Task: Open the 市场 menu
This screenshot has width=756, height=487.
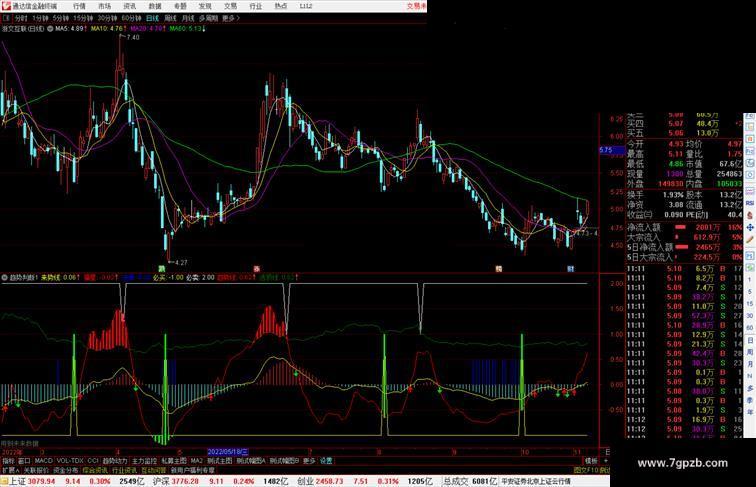Action: 104,6
